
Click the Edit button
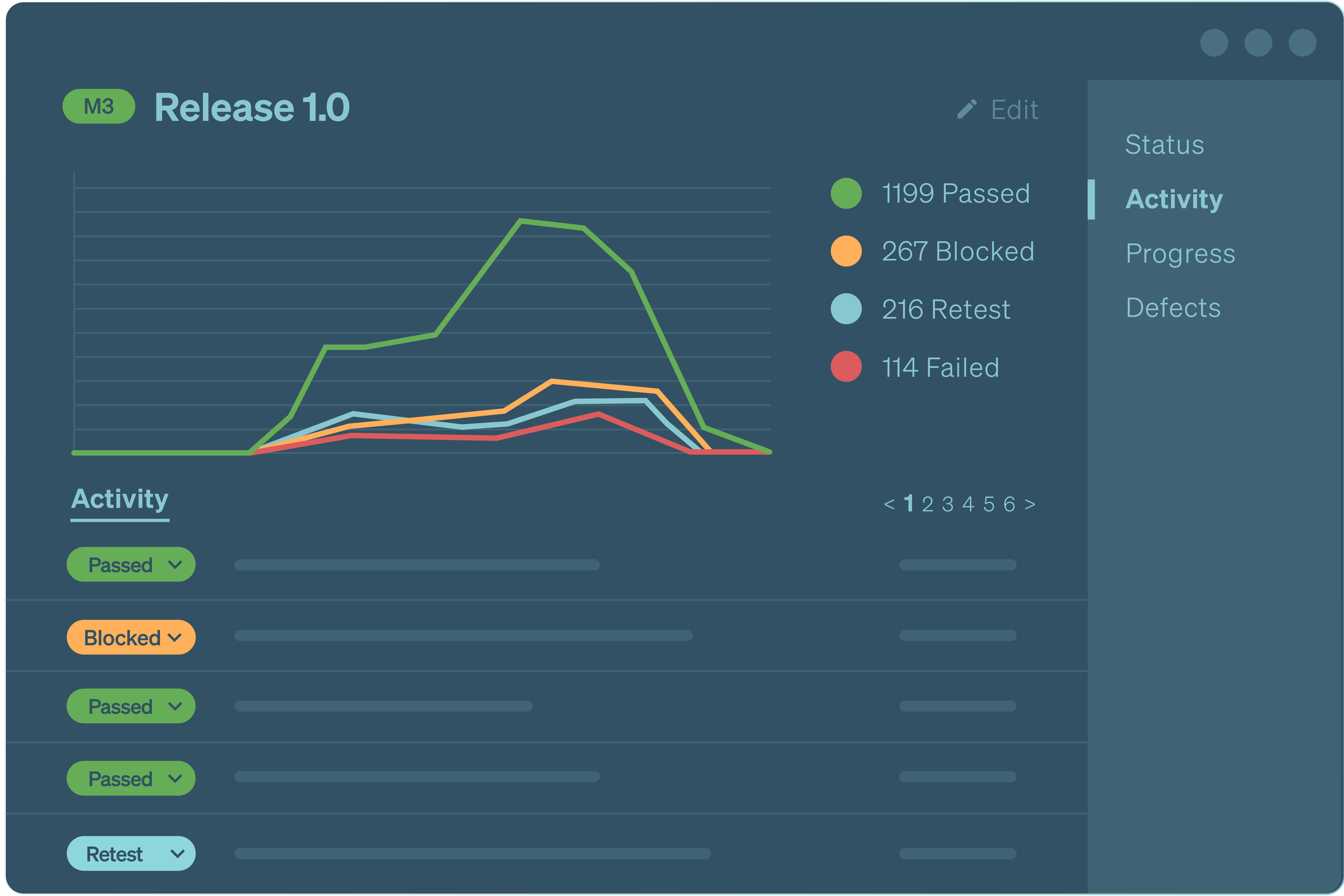pyautogui.click(x=1012, y=109)
